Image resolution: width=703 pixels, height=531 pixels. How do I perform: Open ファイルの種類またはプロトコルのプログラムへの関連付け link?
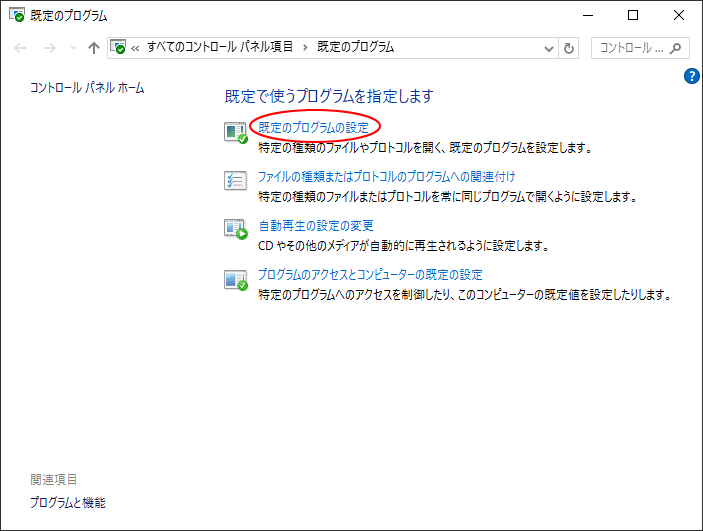point(386,177)
